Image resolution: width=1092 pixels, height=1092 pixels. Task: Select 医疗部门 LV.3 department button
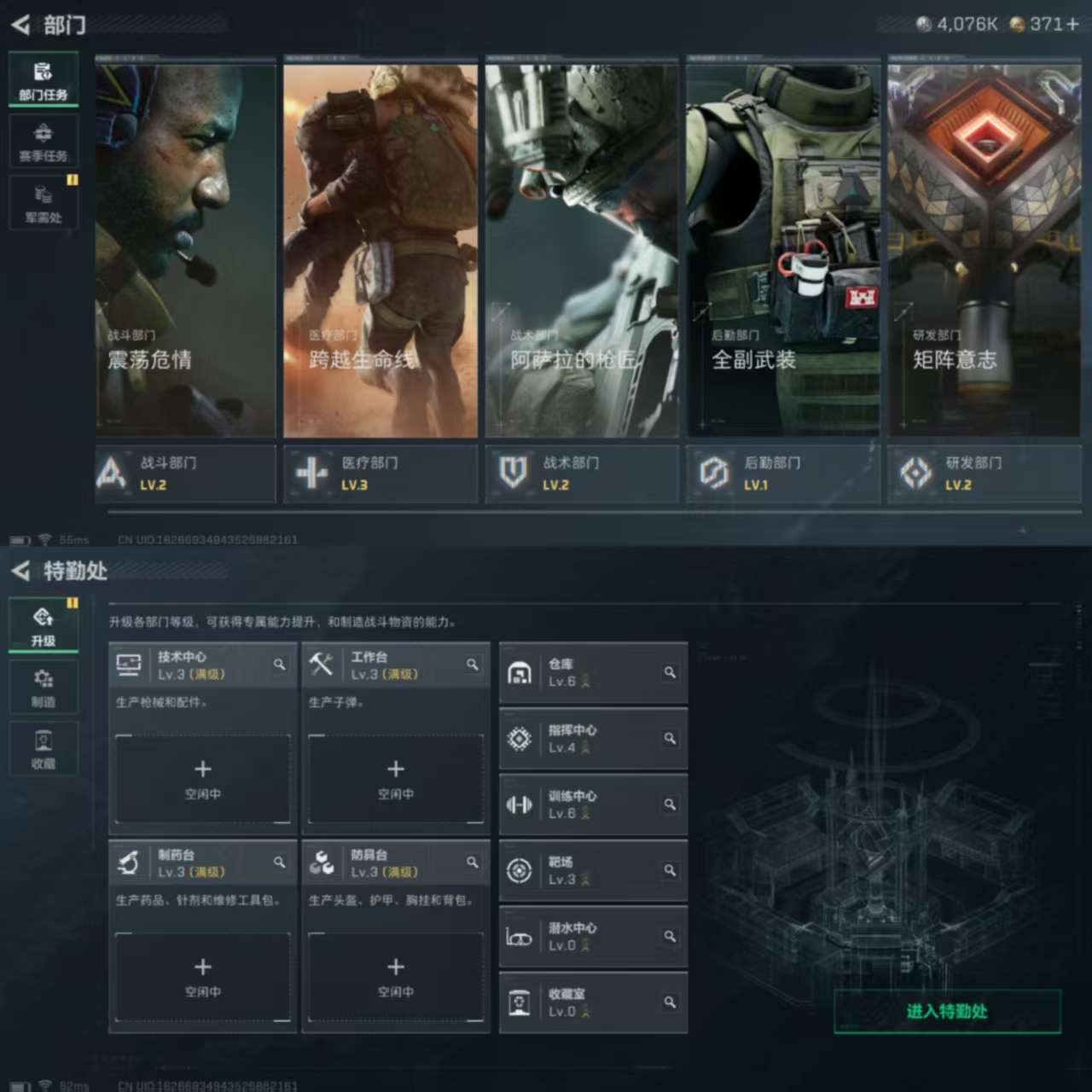pyautogui.click(x=380, y=473)
